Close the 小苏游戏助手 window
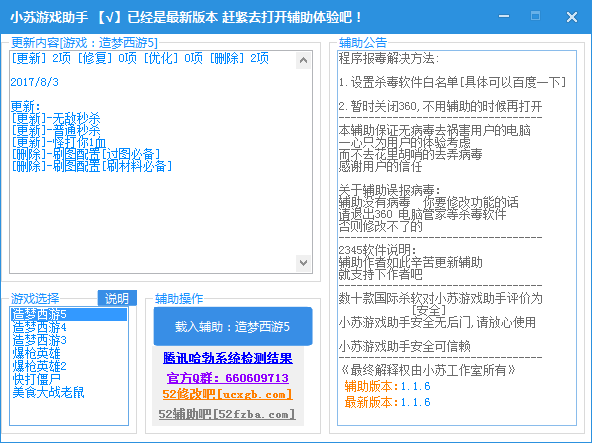This screenshot has width=592, height=443. (572, 17)
